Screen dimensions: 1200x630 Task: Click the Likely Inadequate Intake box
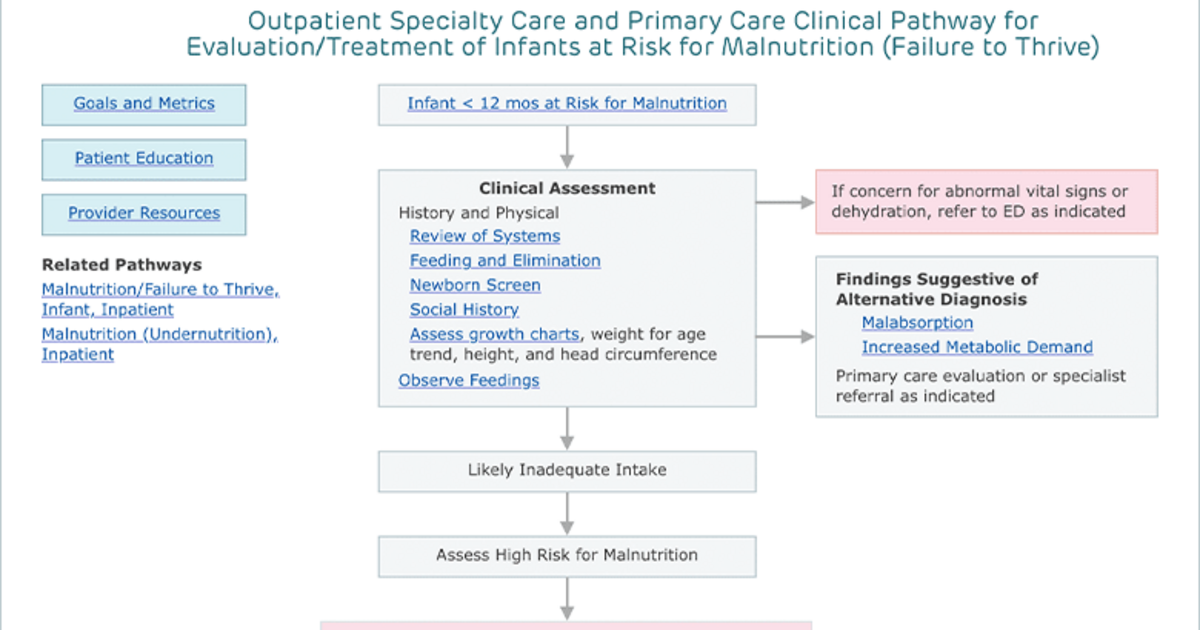(567, 470)
